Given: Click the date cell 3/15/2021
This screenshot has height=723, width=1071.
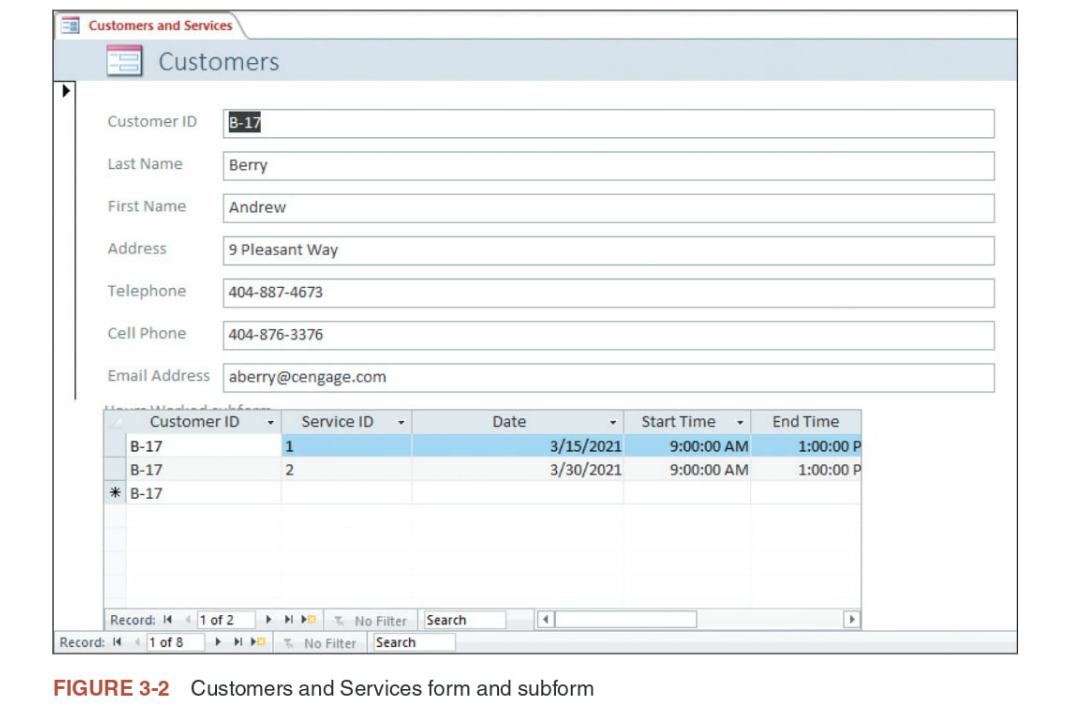Looking at the screenshot, I should point(518,446).
